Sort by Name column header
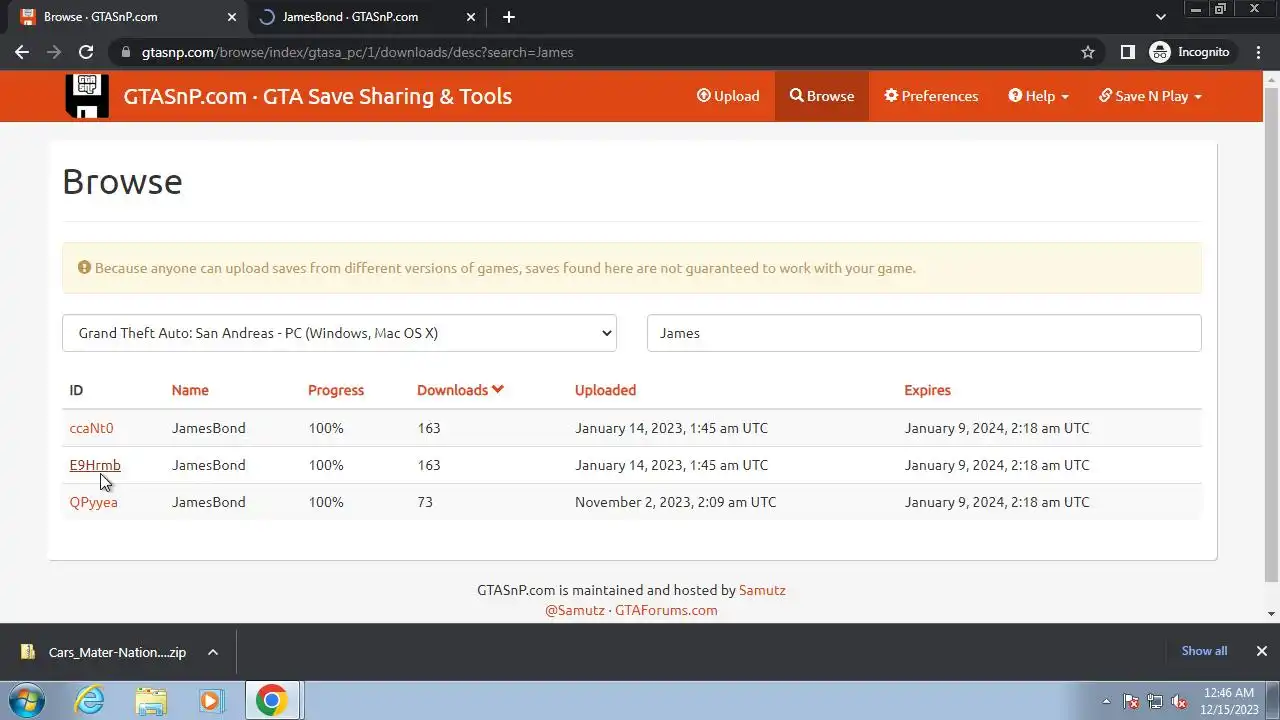The height and width of the screenshot is (720, 1280). pos(190,390)
